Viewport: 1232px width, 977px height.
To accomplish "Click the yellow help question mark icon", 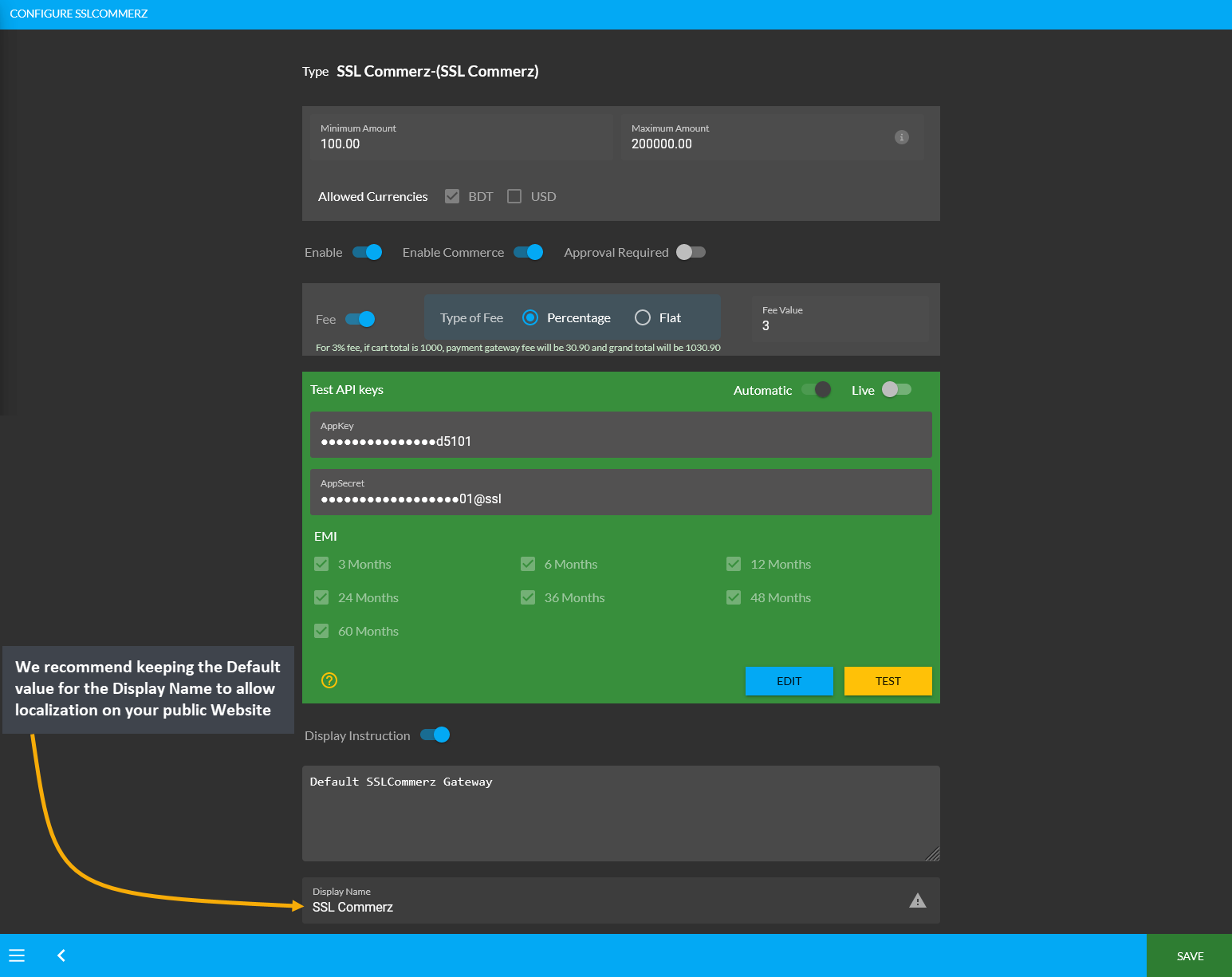I will (329, 680).
